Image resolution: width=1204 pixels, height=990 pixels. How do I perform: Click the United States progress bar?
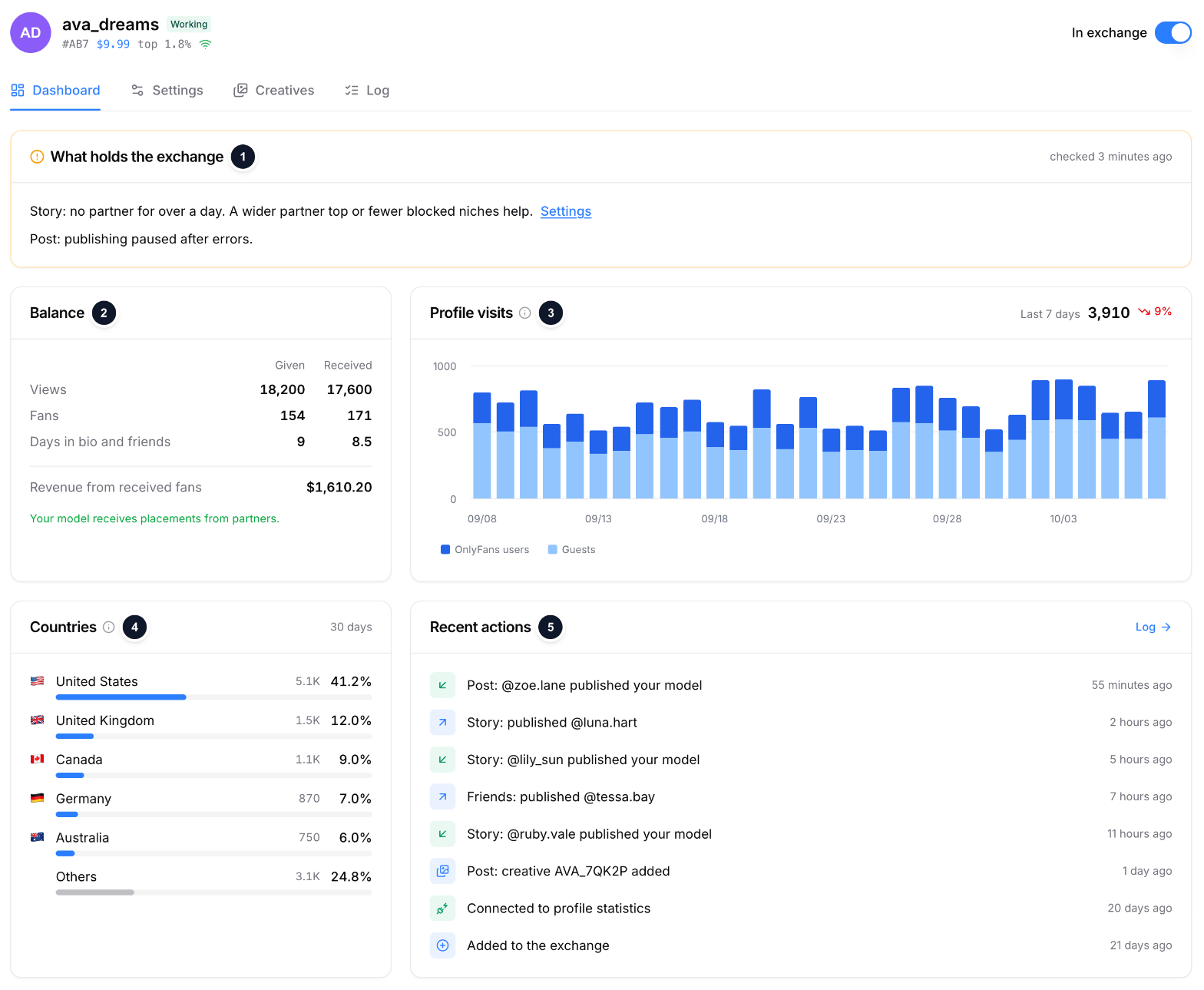click(x=213, y=697)
